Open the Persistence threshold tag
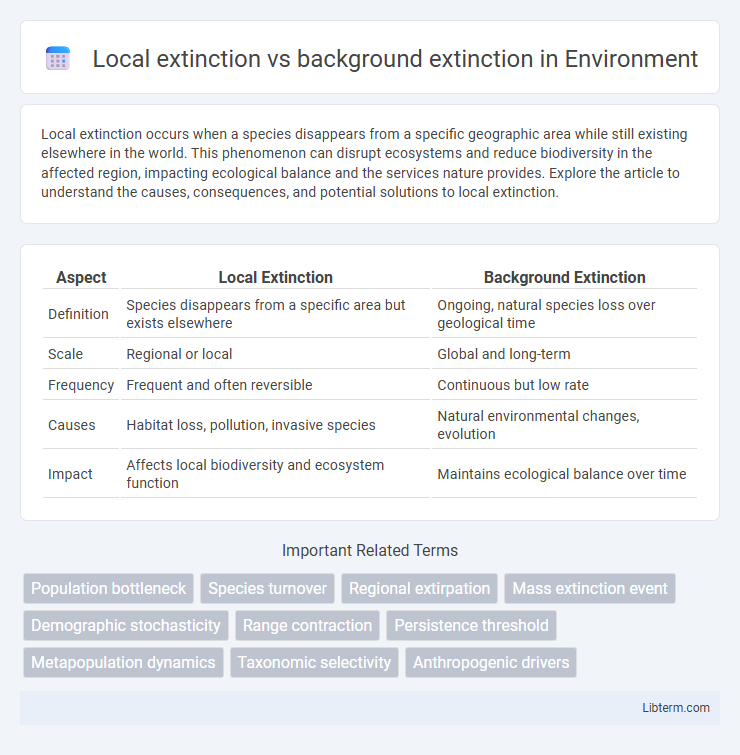The width and height of the screenshot is (740, 755). pyautogui.click(x=471, y=625)
